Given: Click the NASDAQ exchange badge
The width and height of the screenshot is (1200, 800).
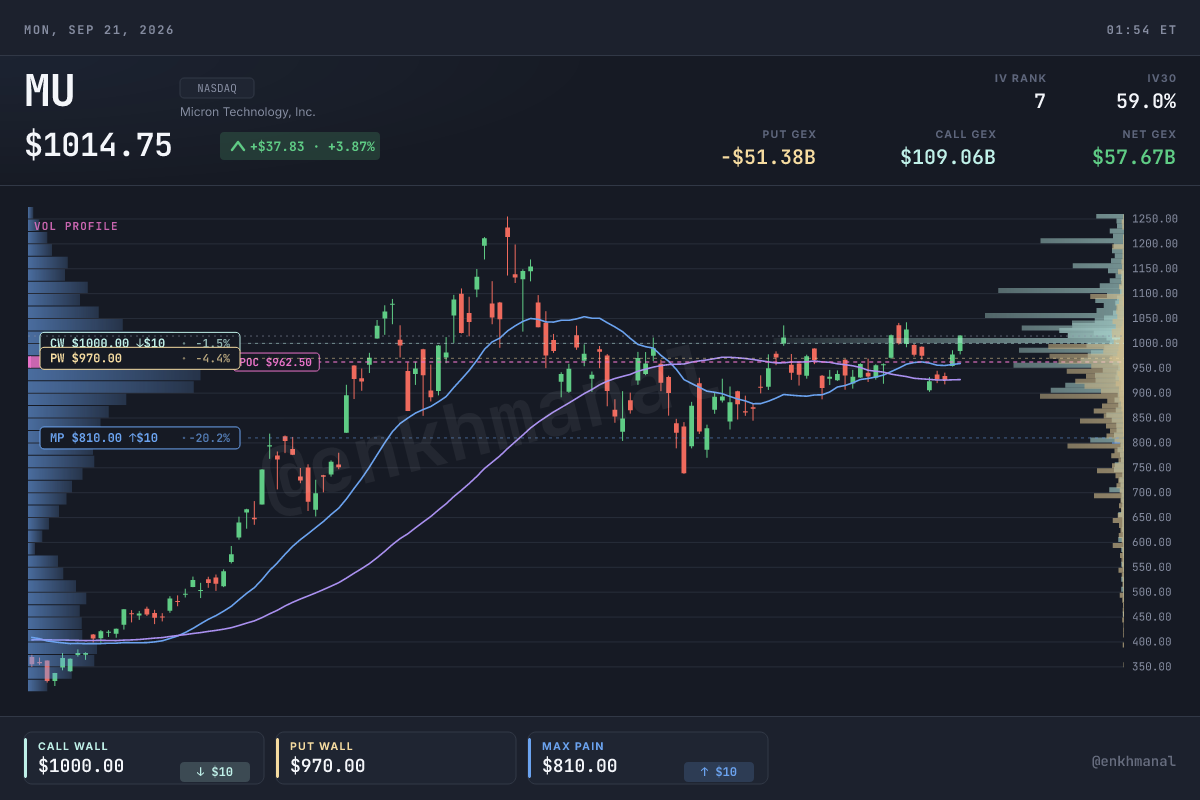Looking at the screenshot, I should [x=217, y=88].
